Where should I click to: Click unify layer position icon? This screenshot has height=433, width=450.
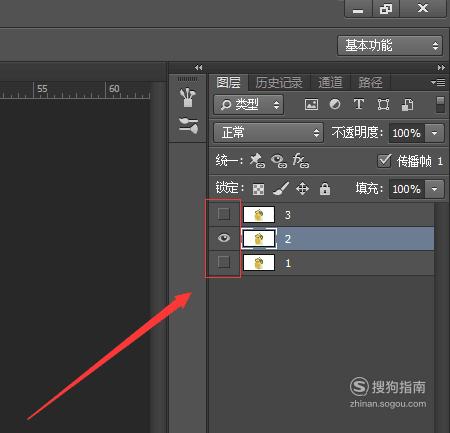point(257,161)
